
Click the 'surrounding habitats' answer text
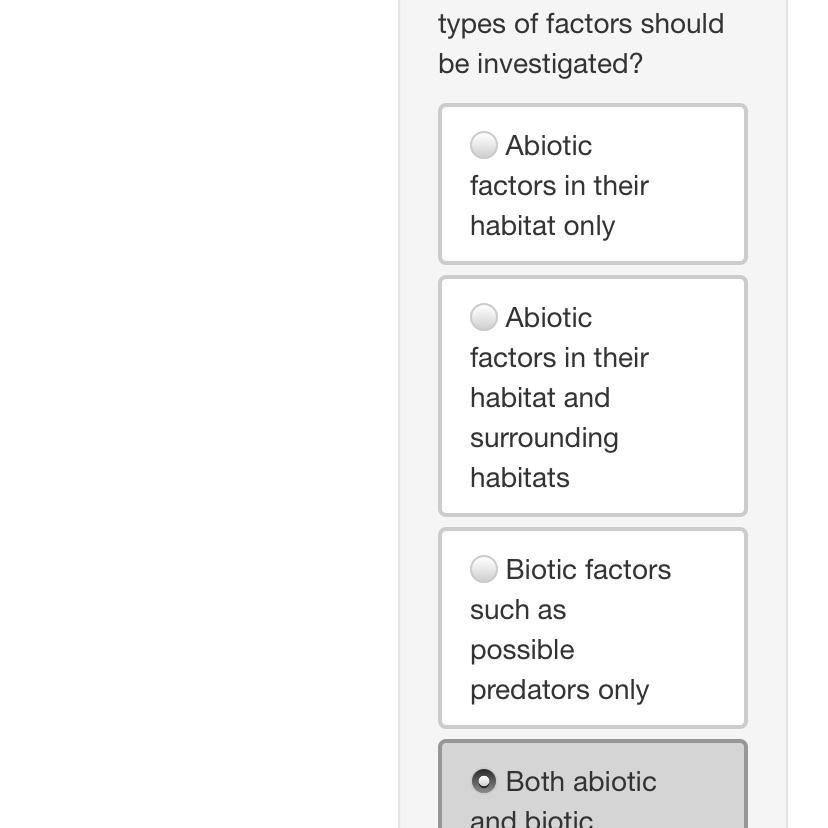pos(544,458)
